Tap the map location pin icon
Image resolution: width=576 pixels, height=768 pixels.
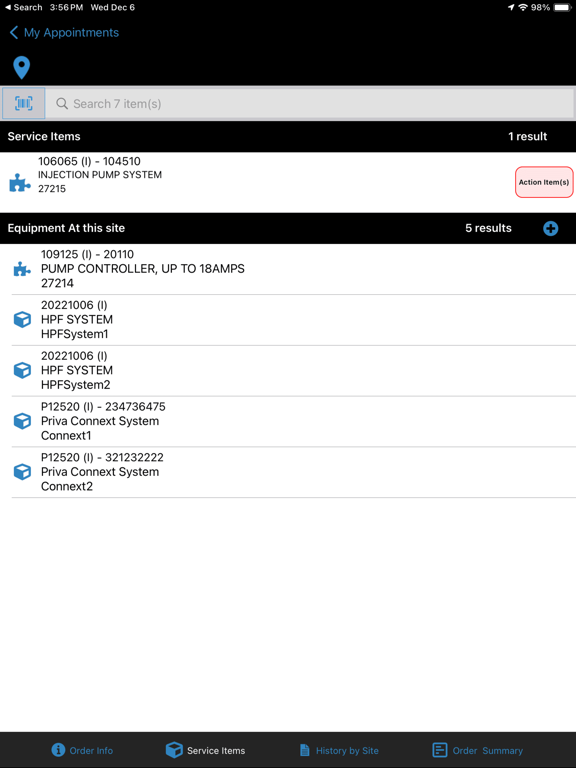[22, 68]
